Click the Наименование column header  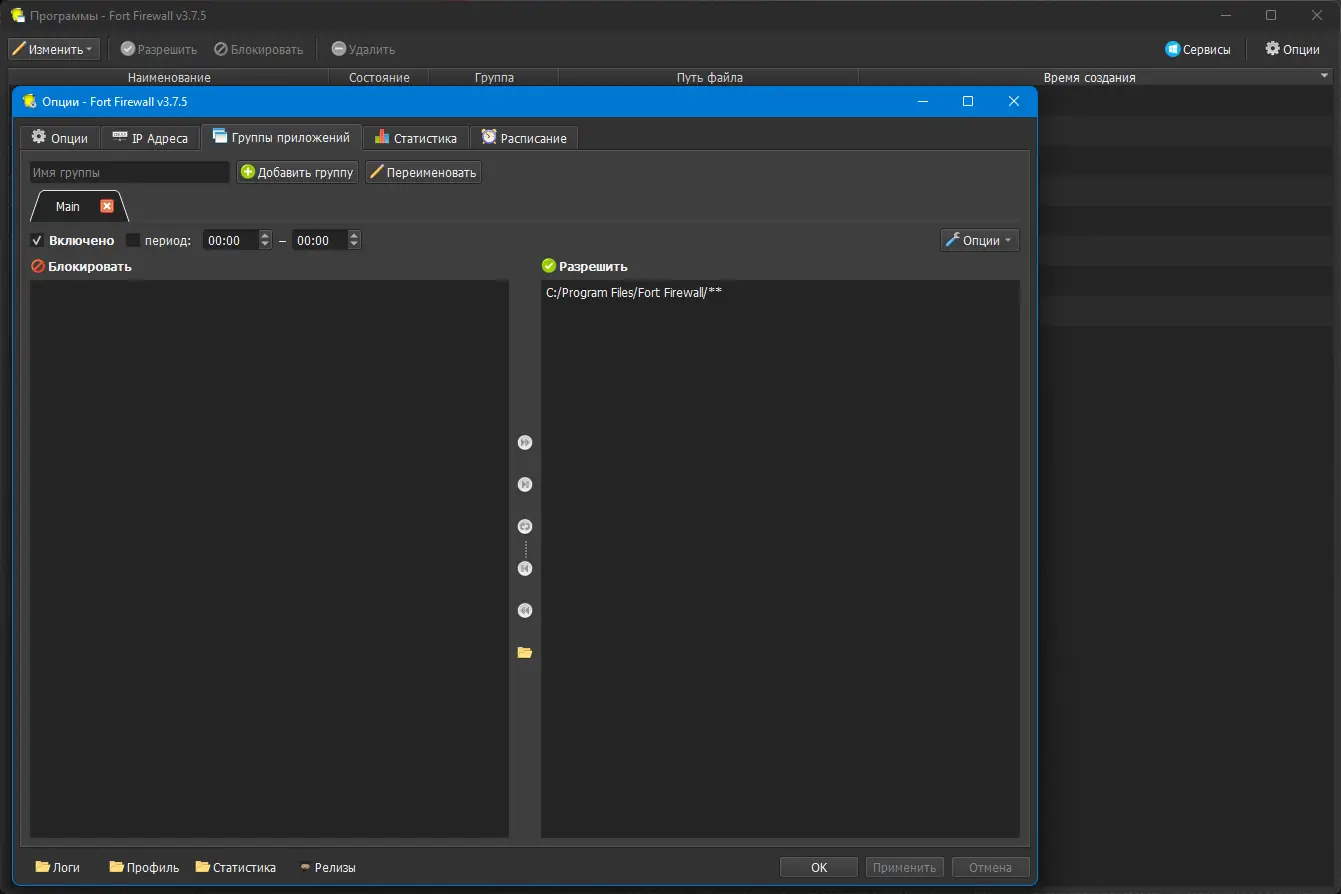[169, 77]
